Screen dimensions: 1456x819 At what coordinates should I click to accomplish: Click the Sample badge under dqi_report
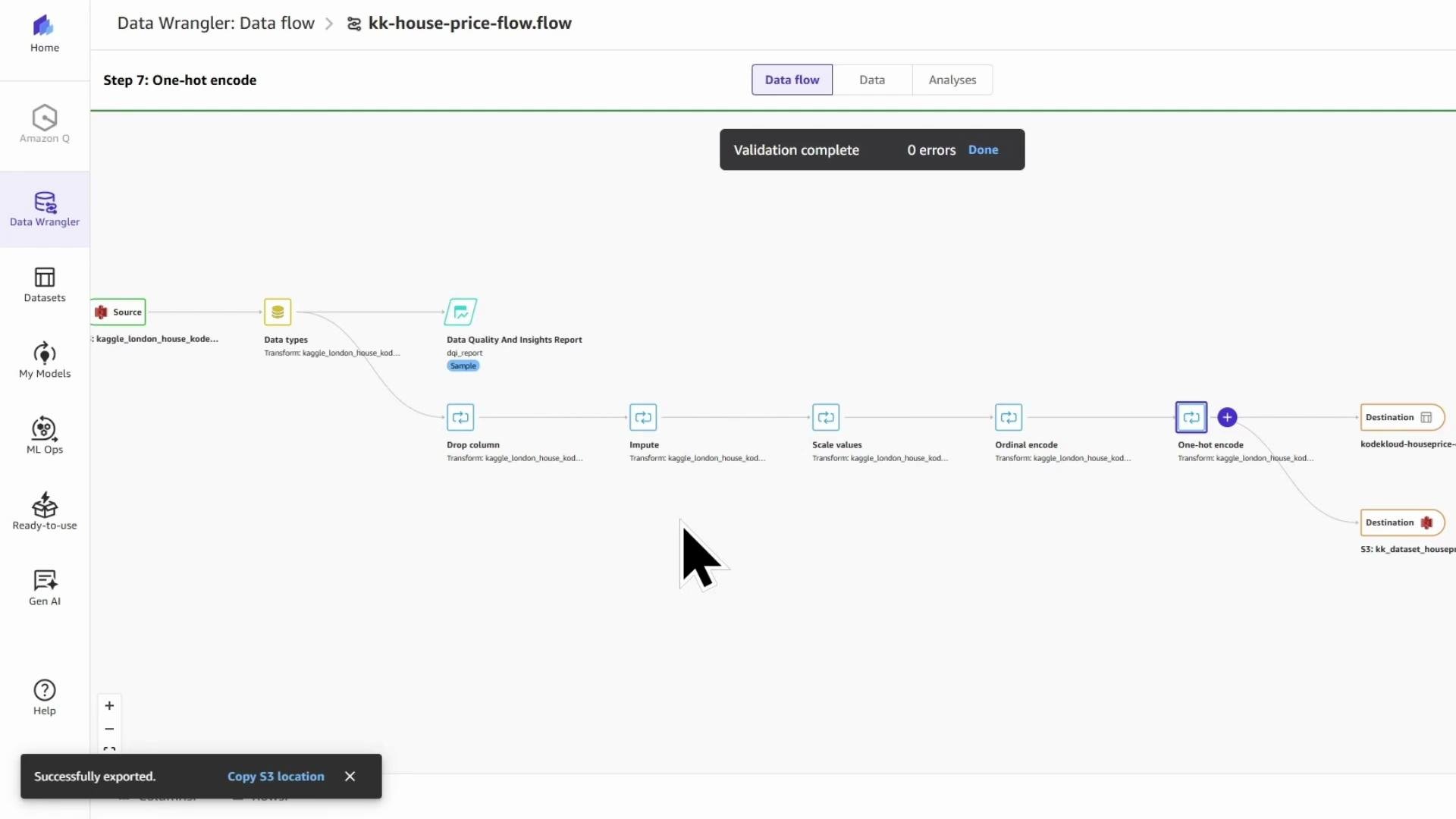(463, 366)
